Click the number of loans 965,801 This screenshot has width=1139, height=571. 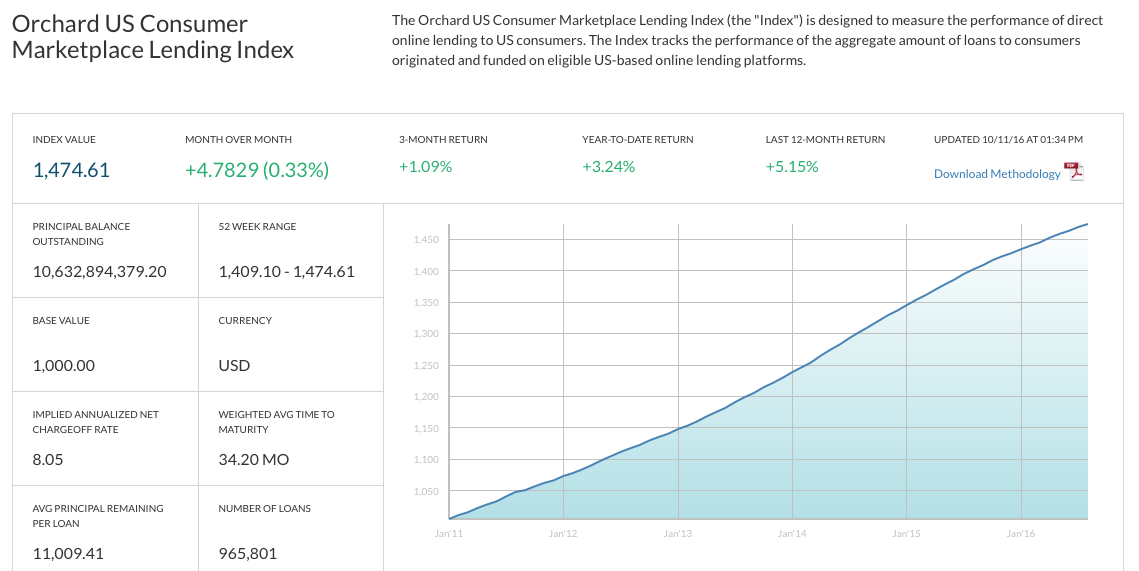pos(248,554)
